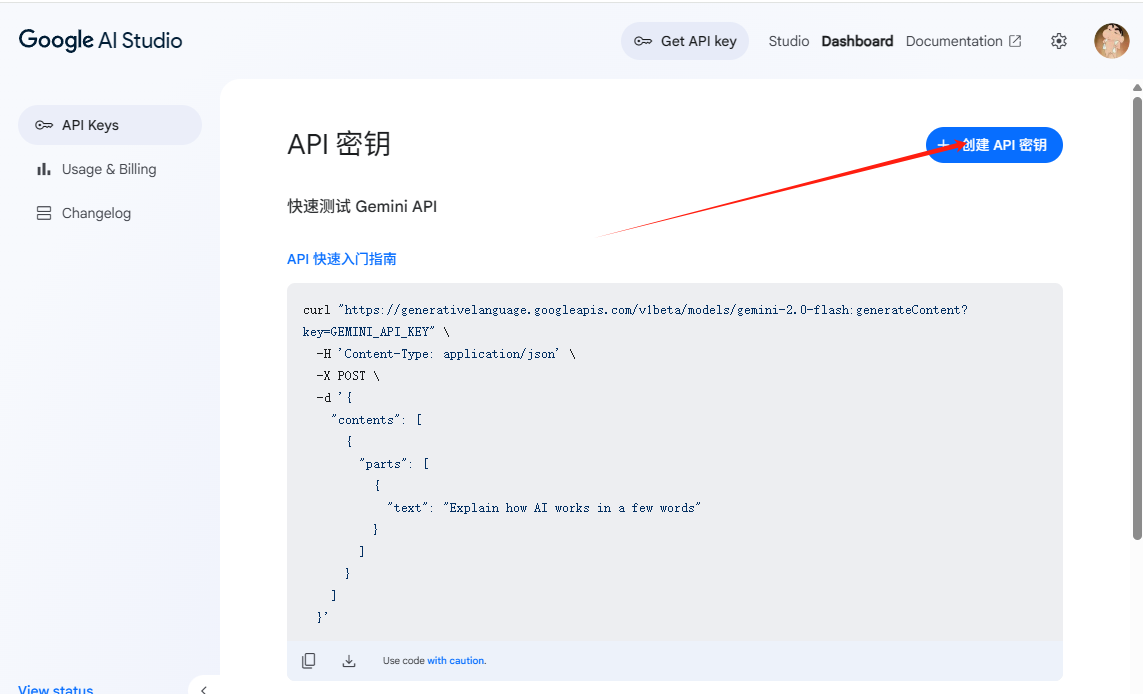Open the View status link
The height and width of the screenshot is (694, 1143).
[55, 689]
